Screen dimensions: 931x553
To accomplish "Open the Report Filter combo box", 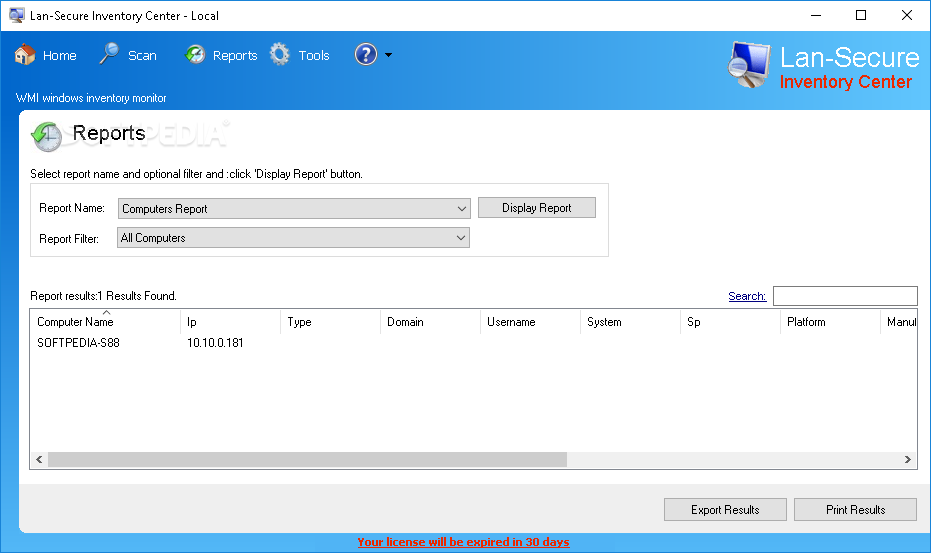I will 293,238.
